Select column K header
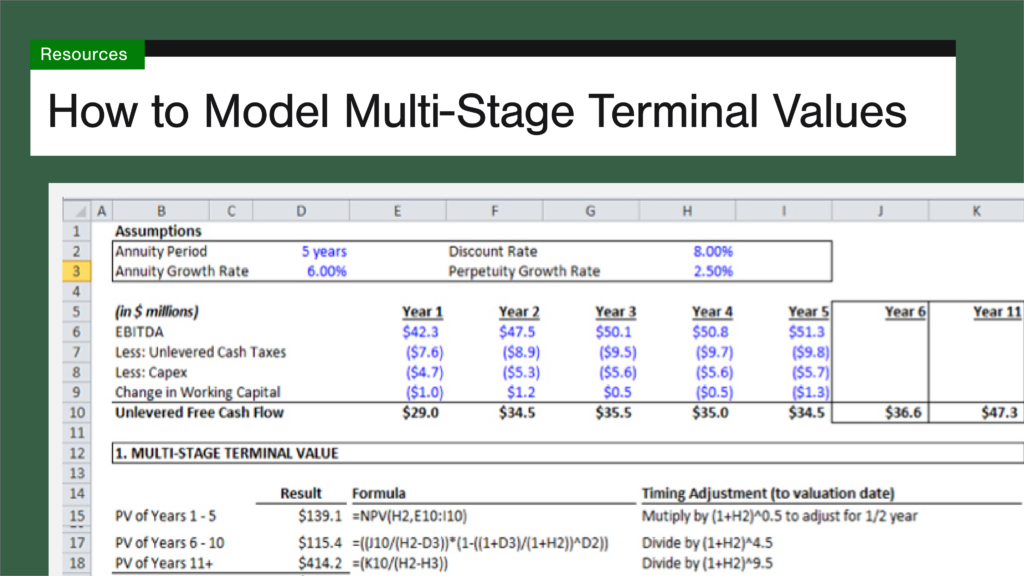The image size is (1024, 576). click(x=975, y=211)
